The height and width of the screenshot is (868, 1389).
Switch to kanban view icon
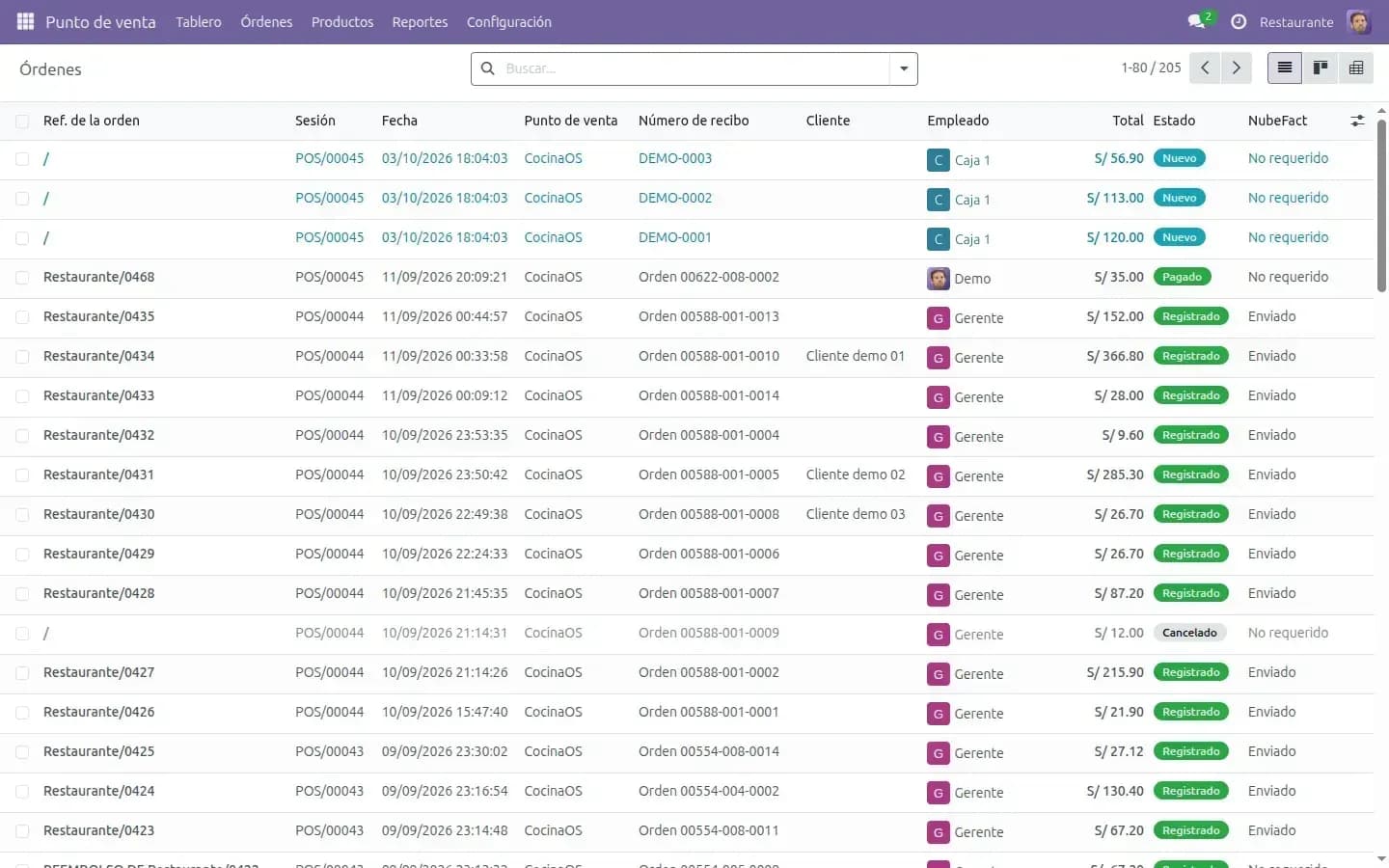tap(1321, 68)
